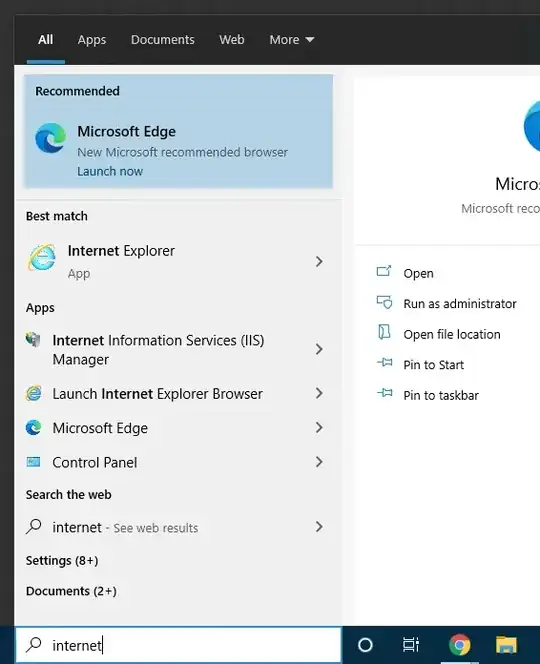Choose Pin to Start
The height and width of the screenshot is (664, 540).
click(x=433, y=365)
